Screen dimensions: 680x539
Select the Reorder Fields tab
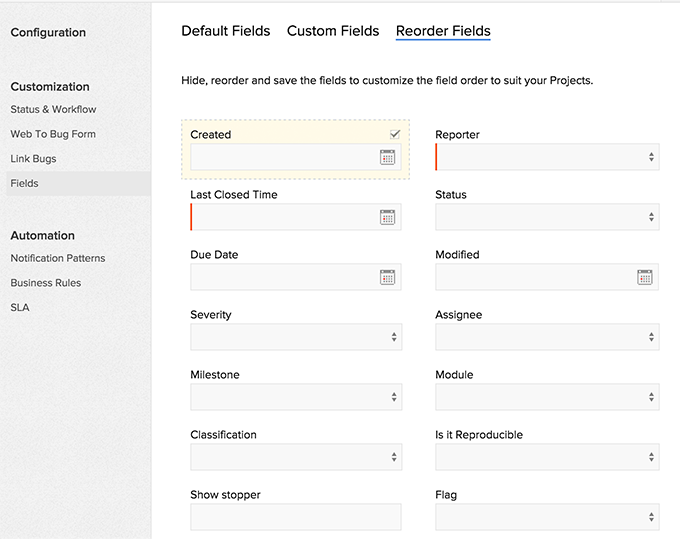(x=443, y=31)
